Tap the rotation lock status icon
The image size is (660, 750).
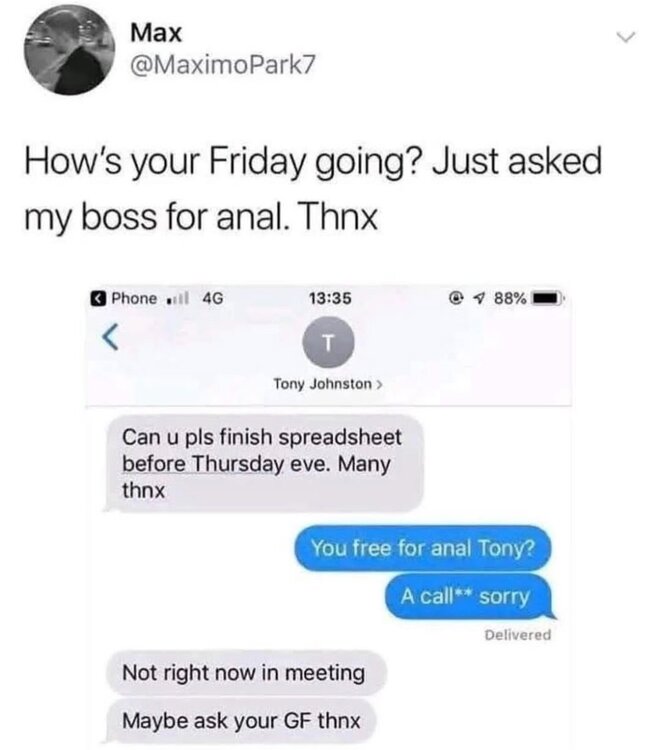(x=456, y=299)
